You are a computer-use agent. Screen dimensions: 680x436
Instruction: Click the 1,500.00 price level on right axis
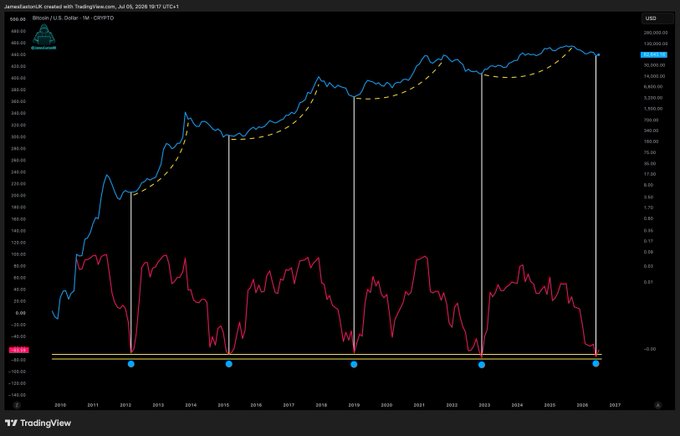click(653, 109)
